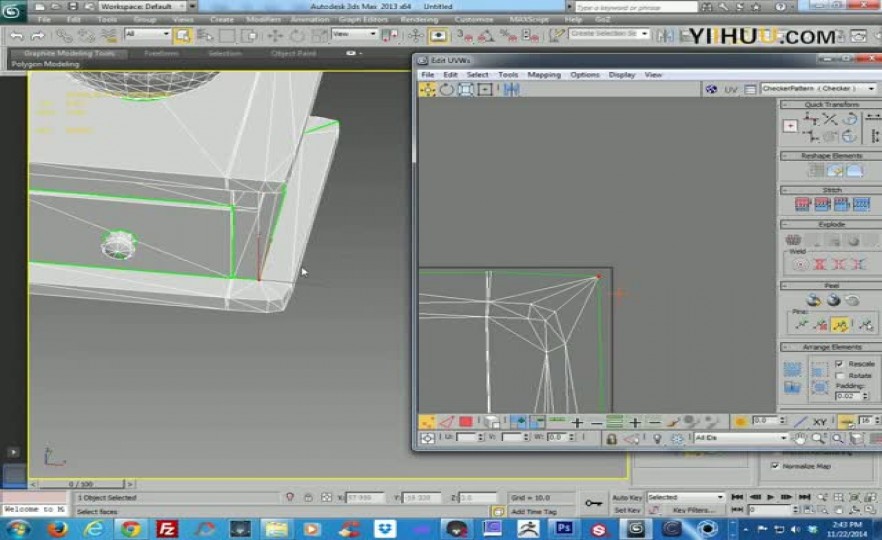The height and width of the screenshot is (540, 882).
Task: Toggle the Auto Key button
Action: (627, 498)
